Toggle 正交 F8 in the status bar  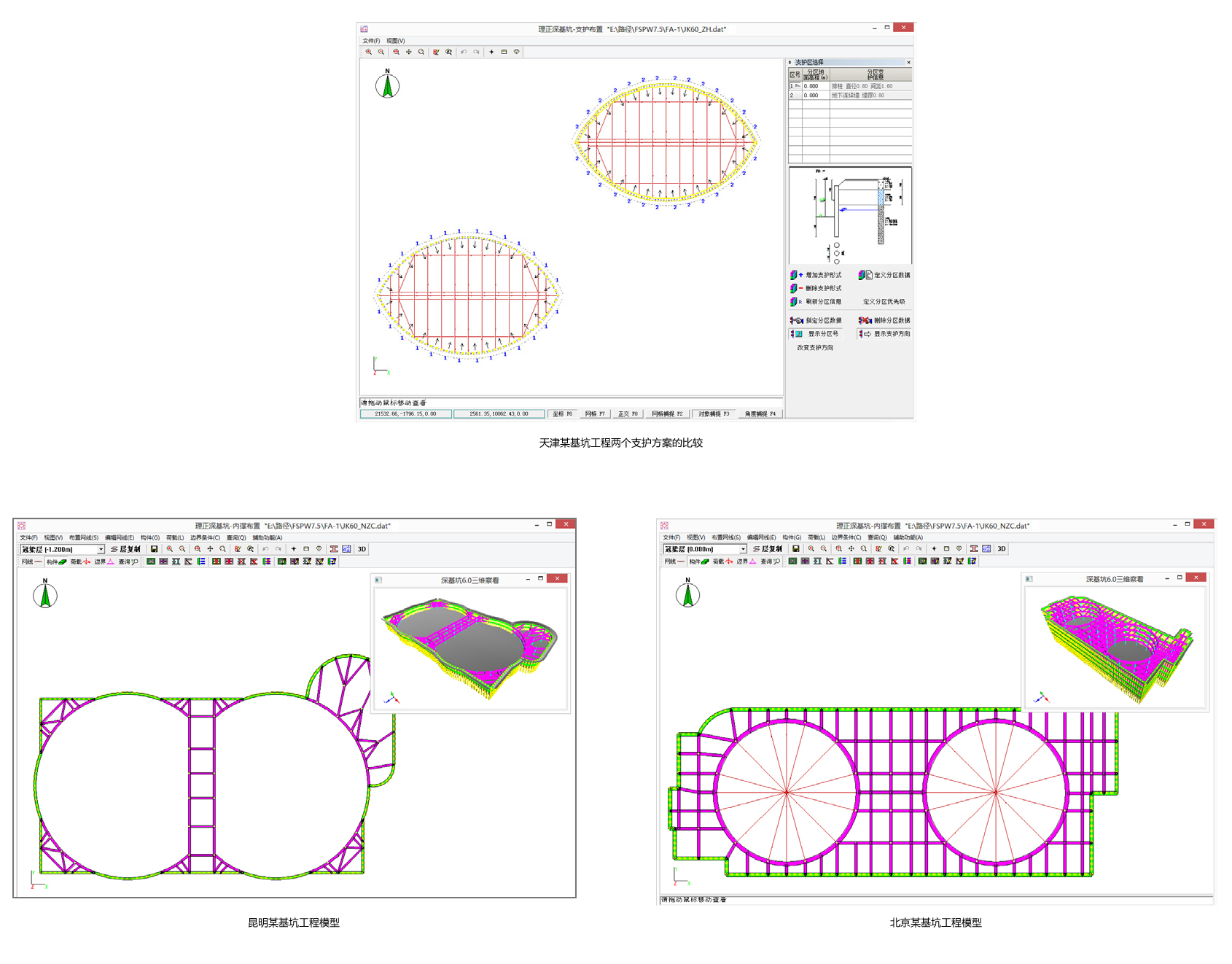coord(628,414)
